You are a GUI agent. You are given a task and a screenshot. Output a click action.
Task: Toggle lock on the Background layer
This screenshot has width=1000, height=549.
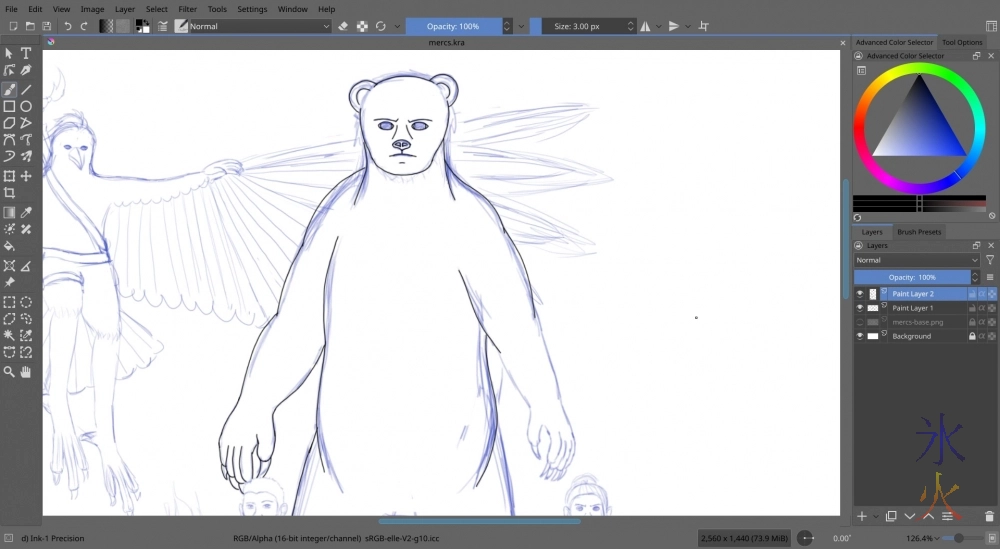pos(971,336)
